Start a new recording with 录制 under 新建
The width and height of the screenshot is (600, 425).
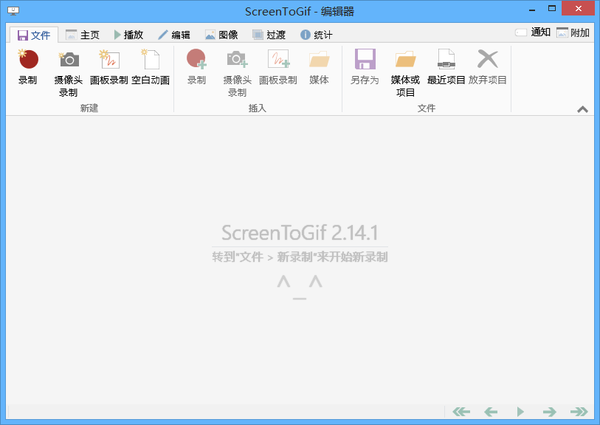(x=28, y=67)
